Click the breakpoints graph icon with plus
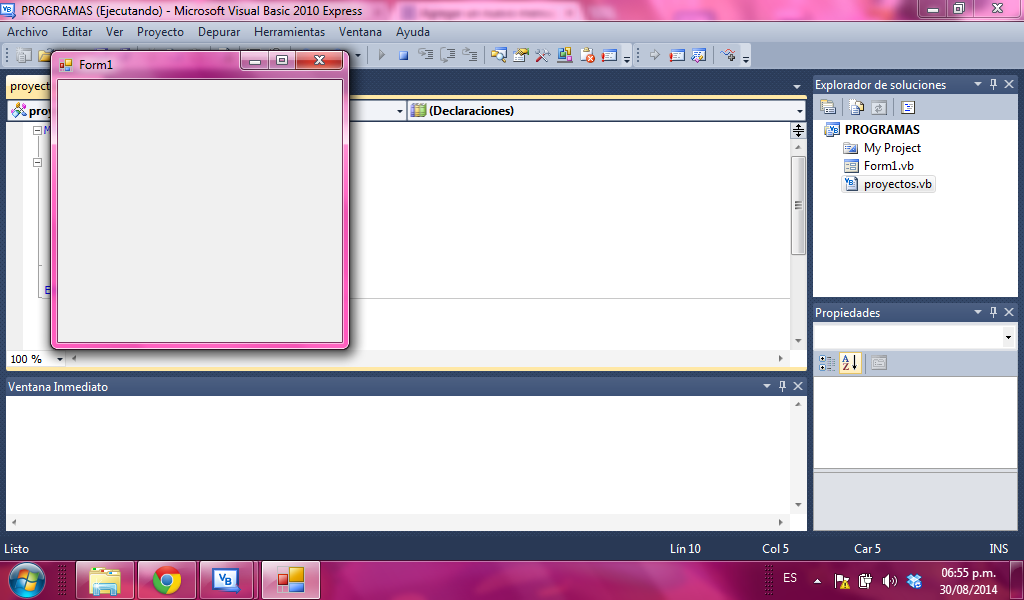Image resolution: width=1024 pixels, height=600 pixels. tap(728, 55)
